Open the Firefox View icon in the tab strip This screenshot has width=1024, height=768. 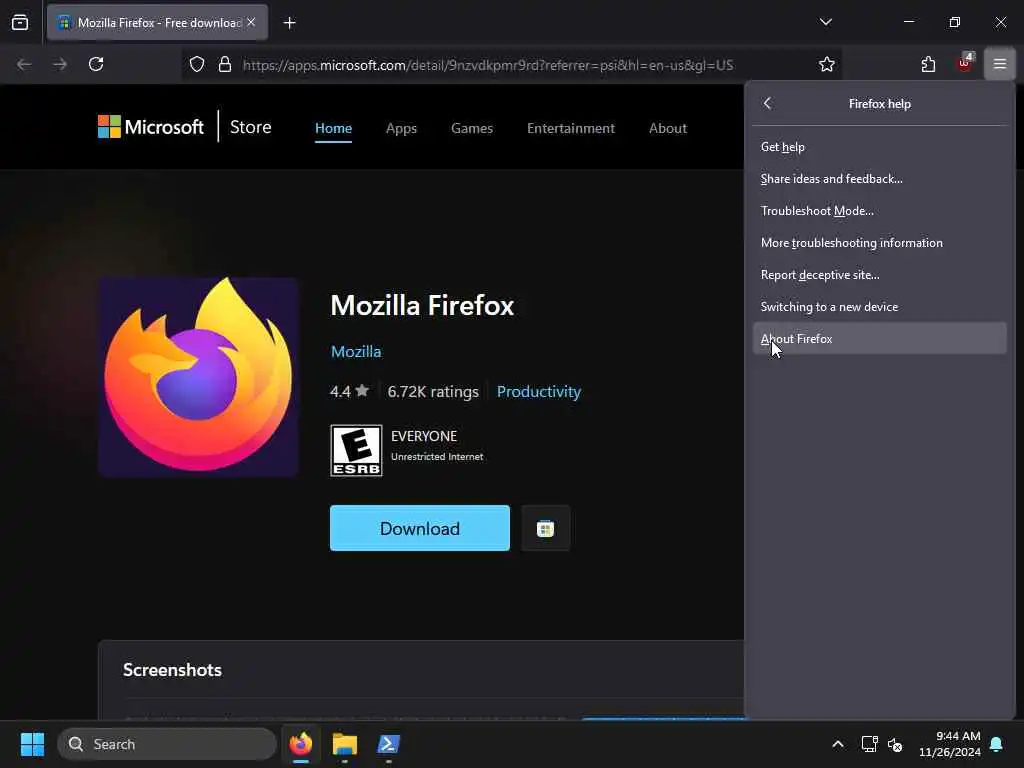(x=20, y=23)
